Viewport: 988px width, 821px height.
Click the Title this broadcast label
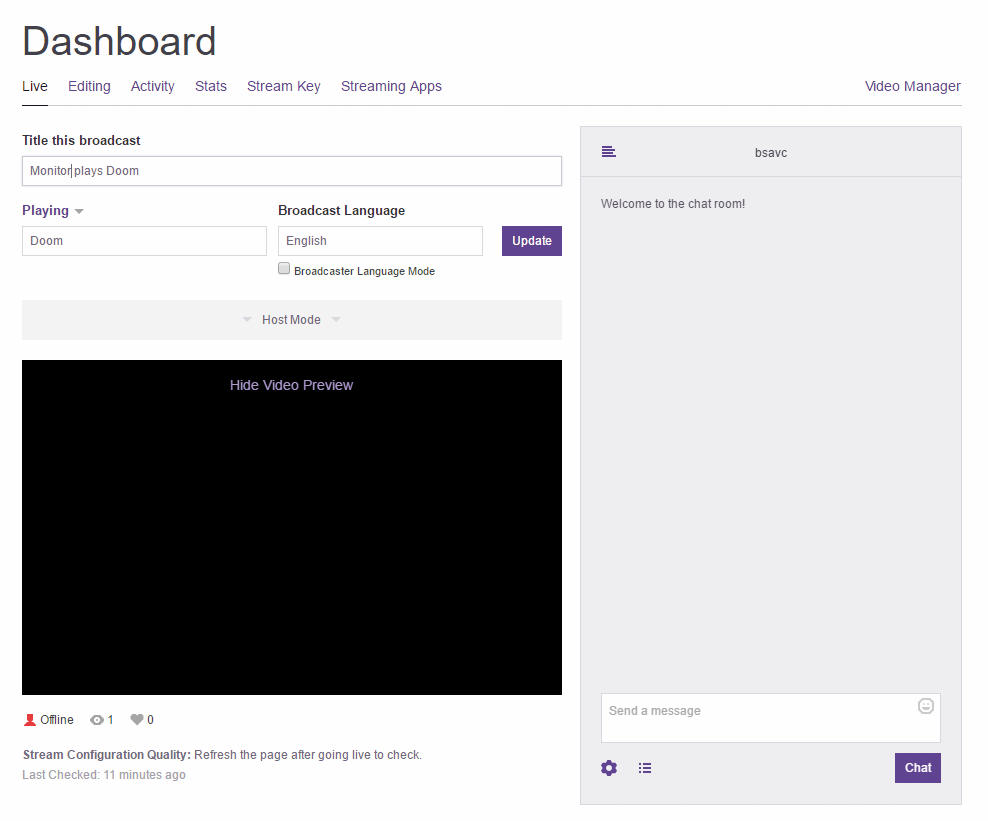click(81, 140)
